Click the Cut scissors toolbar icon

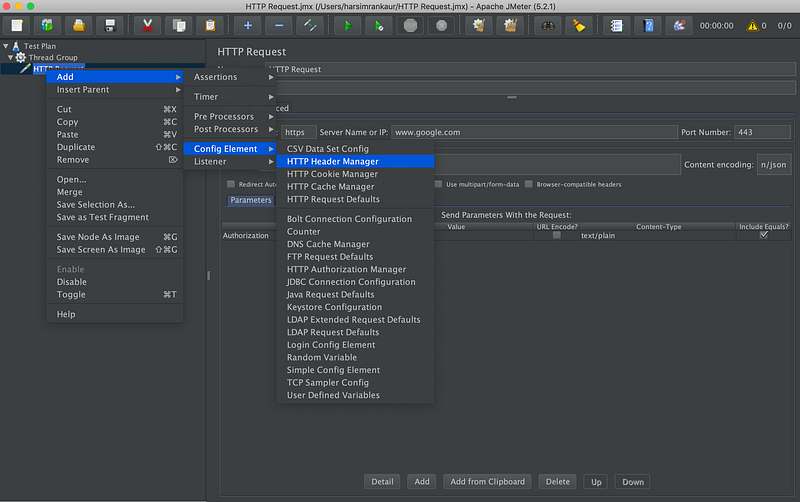point(148,25)
